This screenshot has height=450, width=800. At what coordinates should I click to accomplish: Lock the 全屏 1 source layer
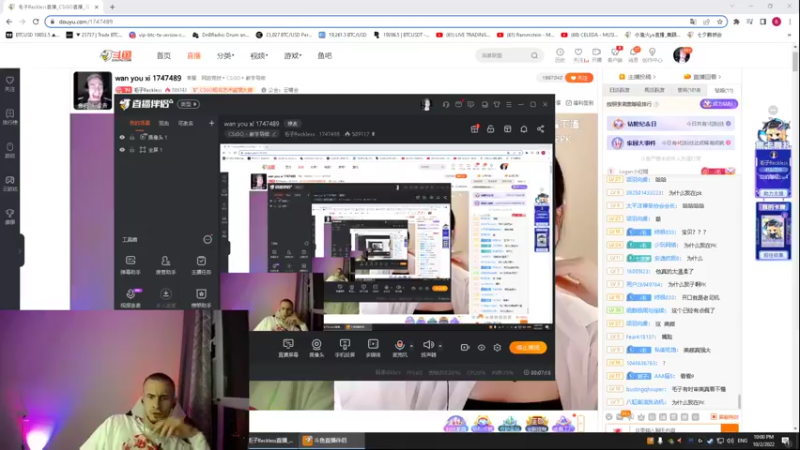point(132,150)
